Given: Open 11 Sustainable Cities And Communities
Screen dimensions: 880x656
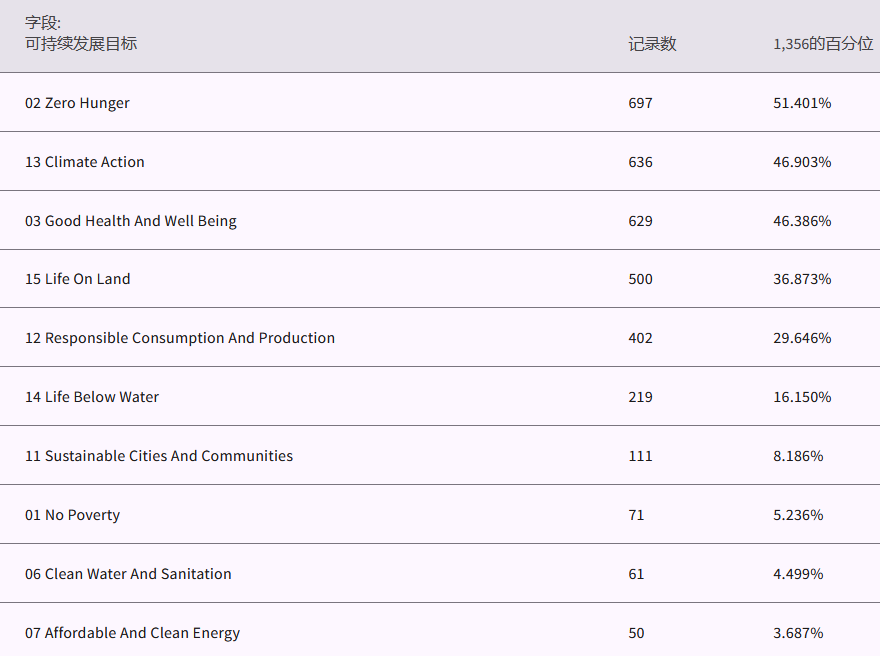Looking at the screenshot, I should pyautogui.click(x=159, y=456).
